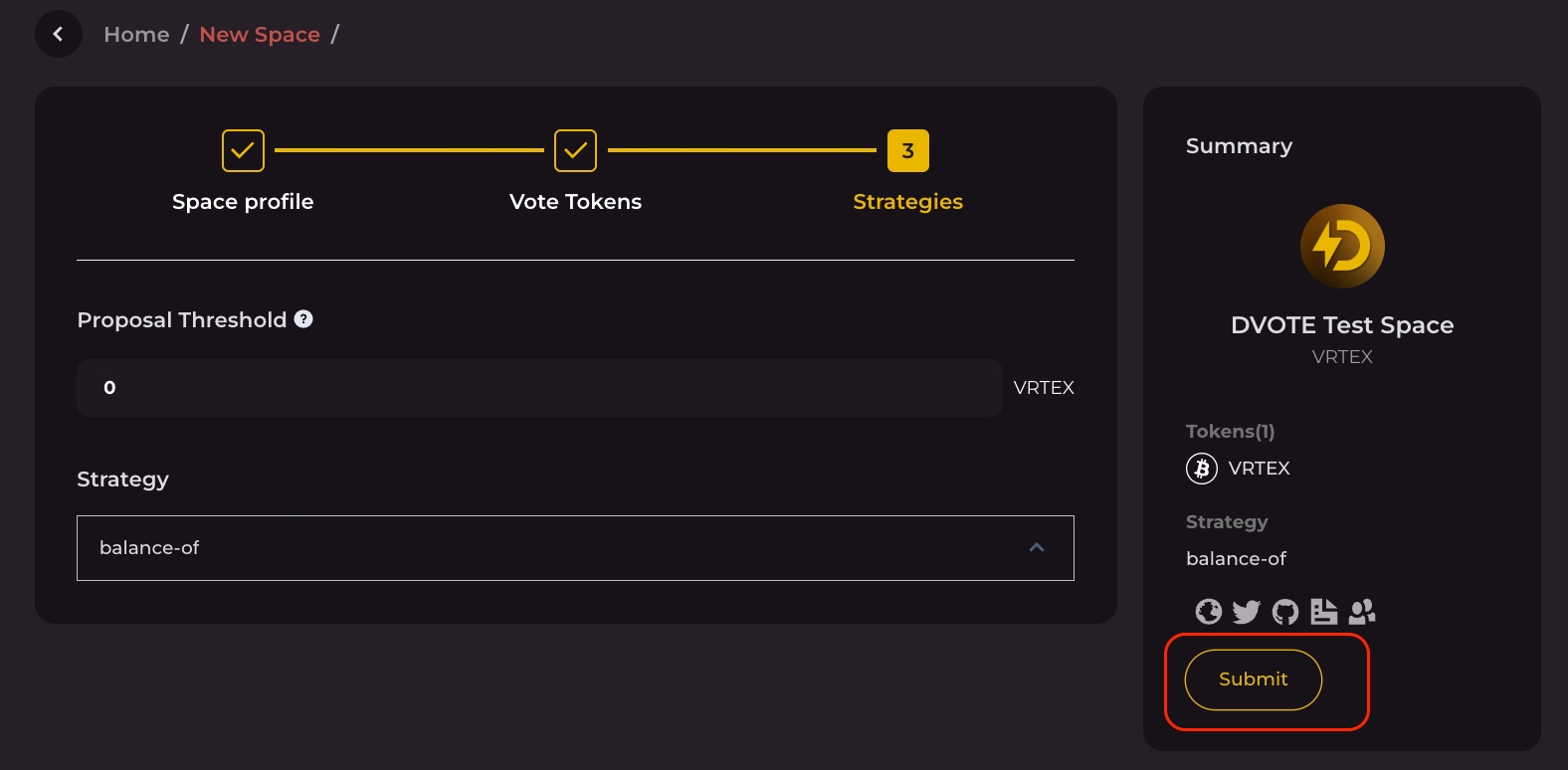Collapse the Strategy dropdown using chevron arrow
Image resolution: width=1568 pixels, height=770 pixels.
pos(1037,548)
